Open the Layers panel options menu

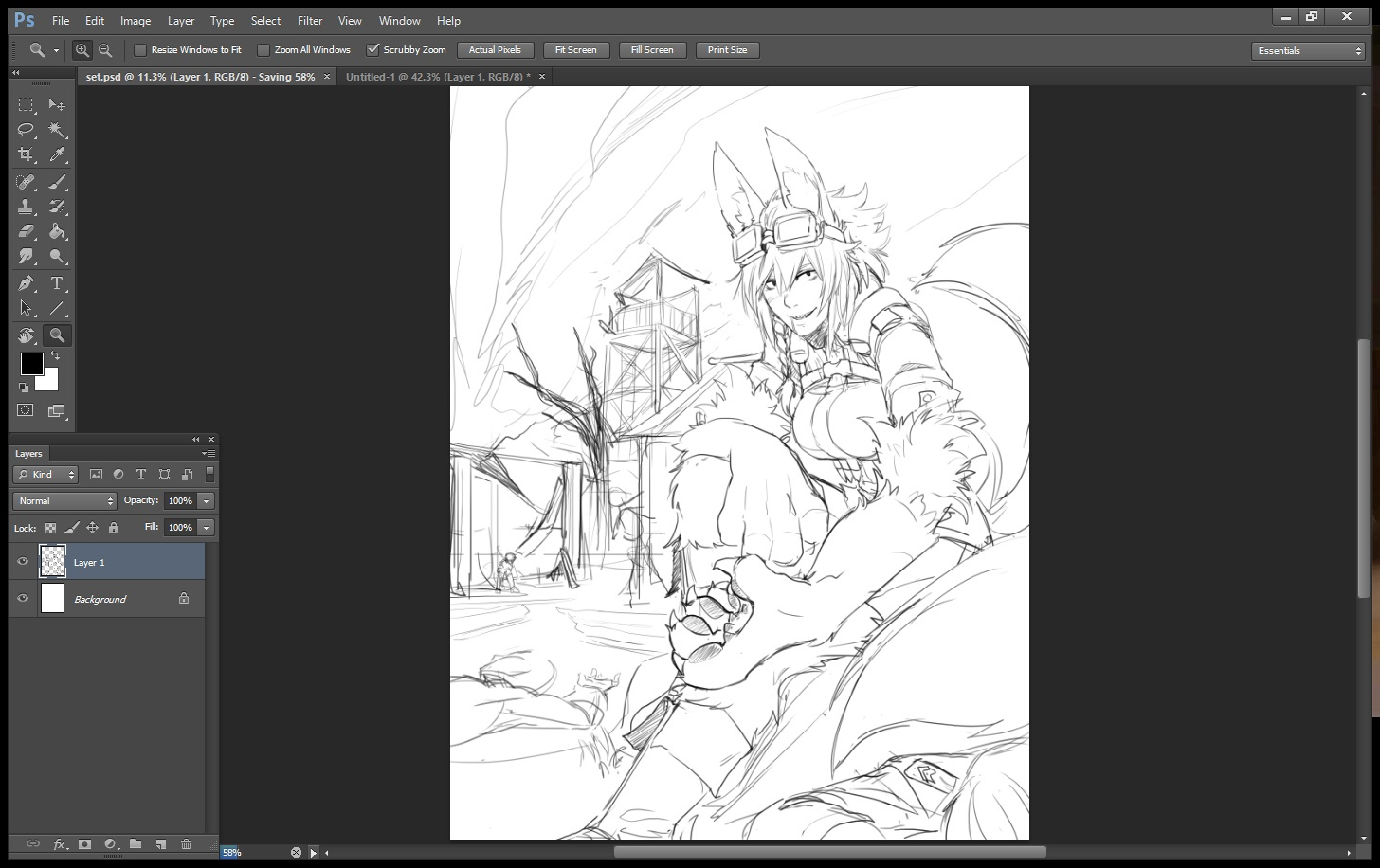click(209, 454)
